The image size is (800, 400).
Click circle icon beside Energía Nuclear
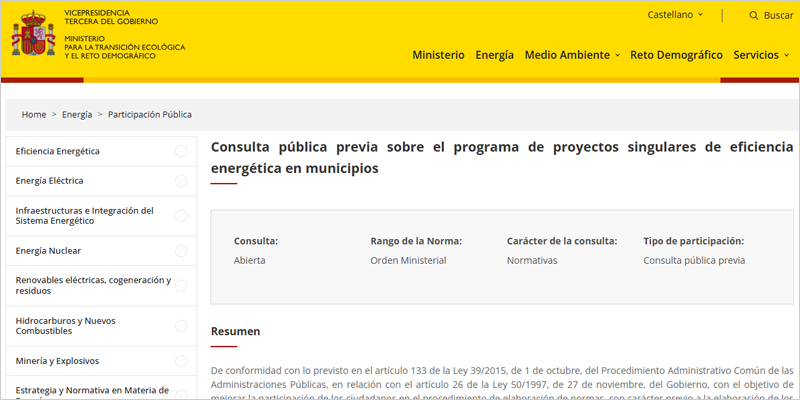point(181,251)
